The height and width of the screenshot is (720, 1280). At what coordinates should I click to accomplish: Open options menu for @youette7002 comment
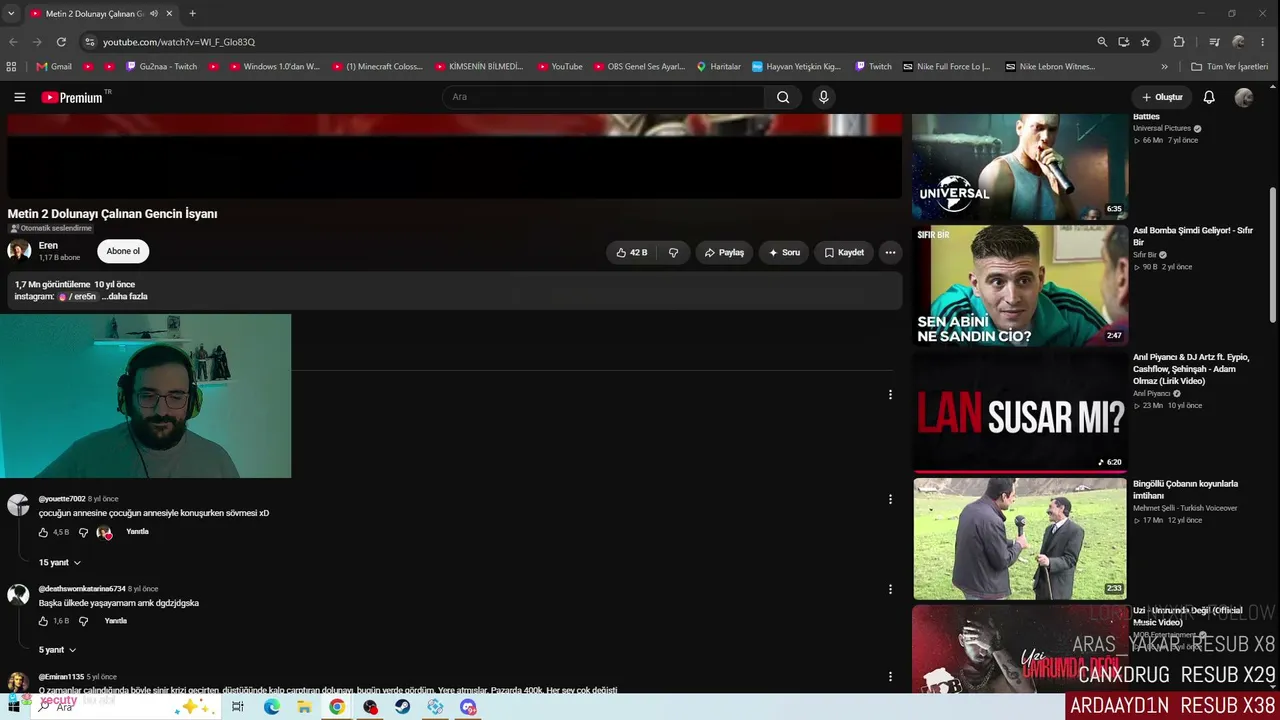(890, 499)
